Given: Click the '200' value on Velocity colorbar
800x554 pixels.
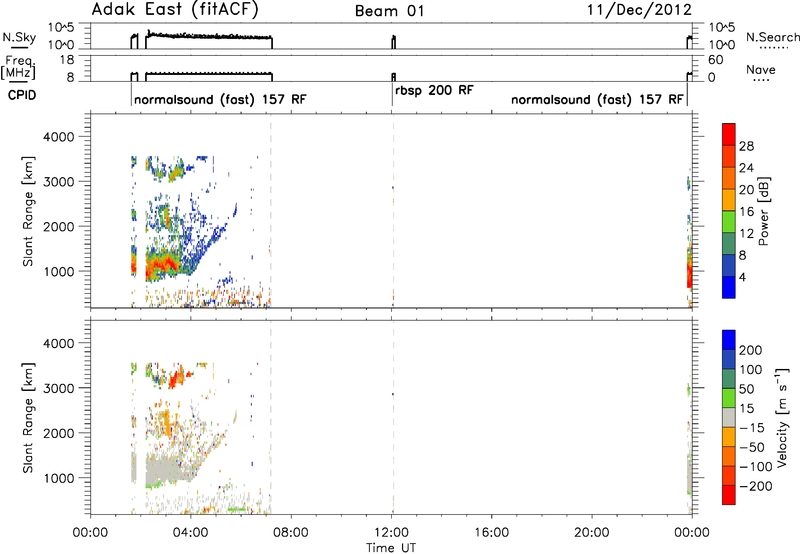Looking at the screenshot, I should pos(751,350).
